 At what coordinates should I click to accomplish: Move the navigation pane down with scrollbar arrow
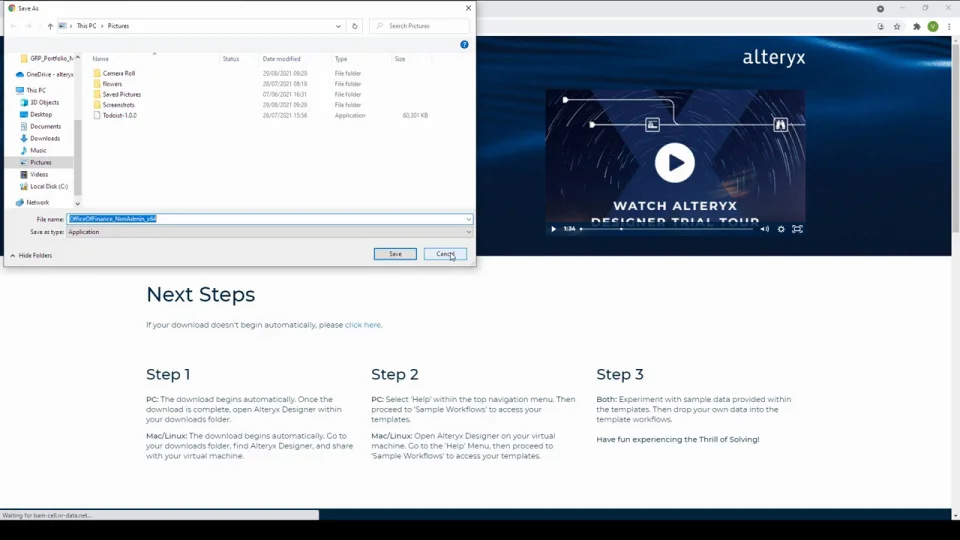(78, 203)
